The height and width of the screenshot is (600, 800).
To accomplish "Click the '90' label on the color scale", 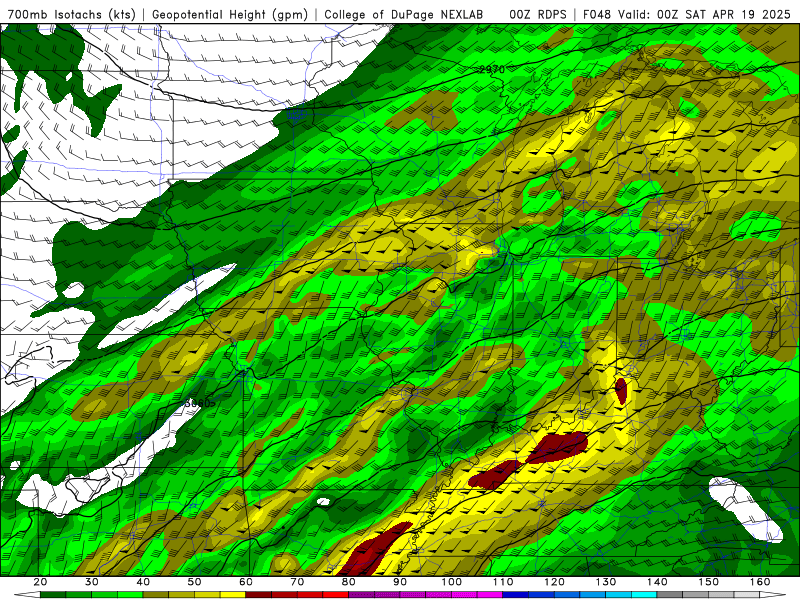I will tap(401, 582).
